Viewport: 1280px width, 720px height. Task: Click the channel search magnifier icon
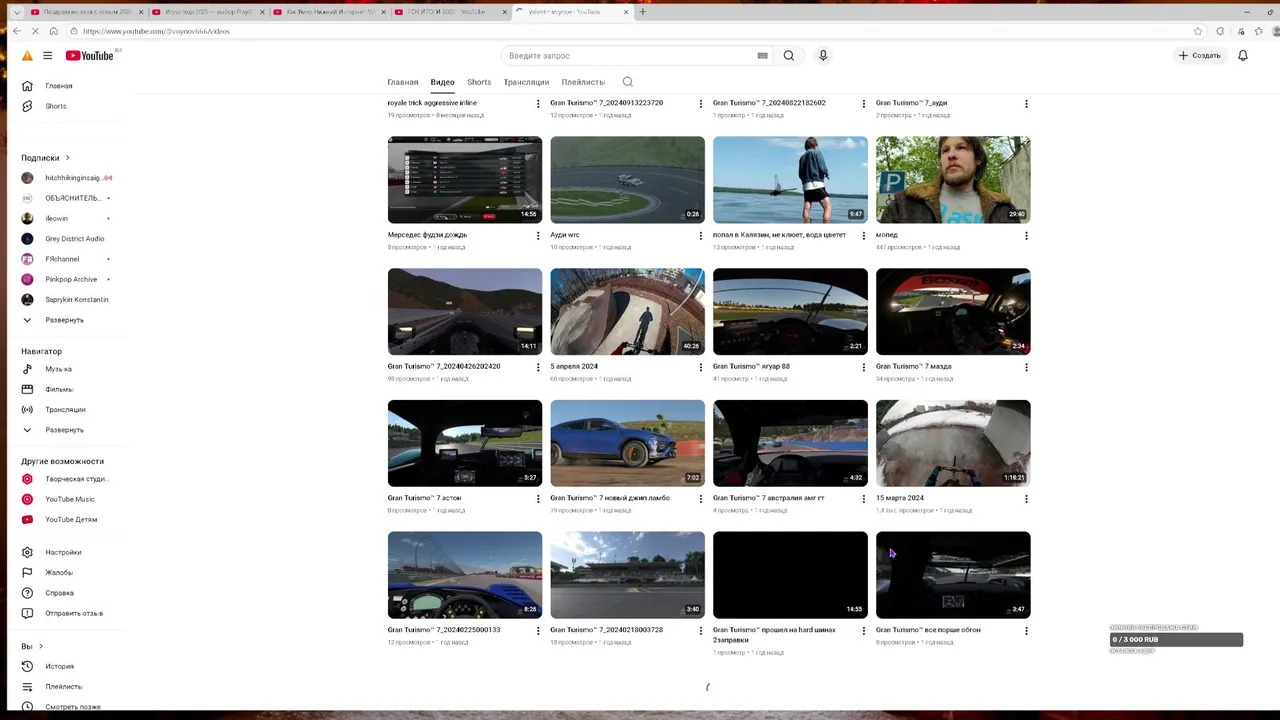click(628, 82)
